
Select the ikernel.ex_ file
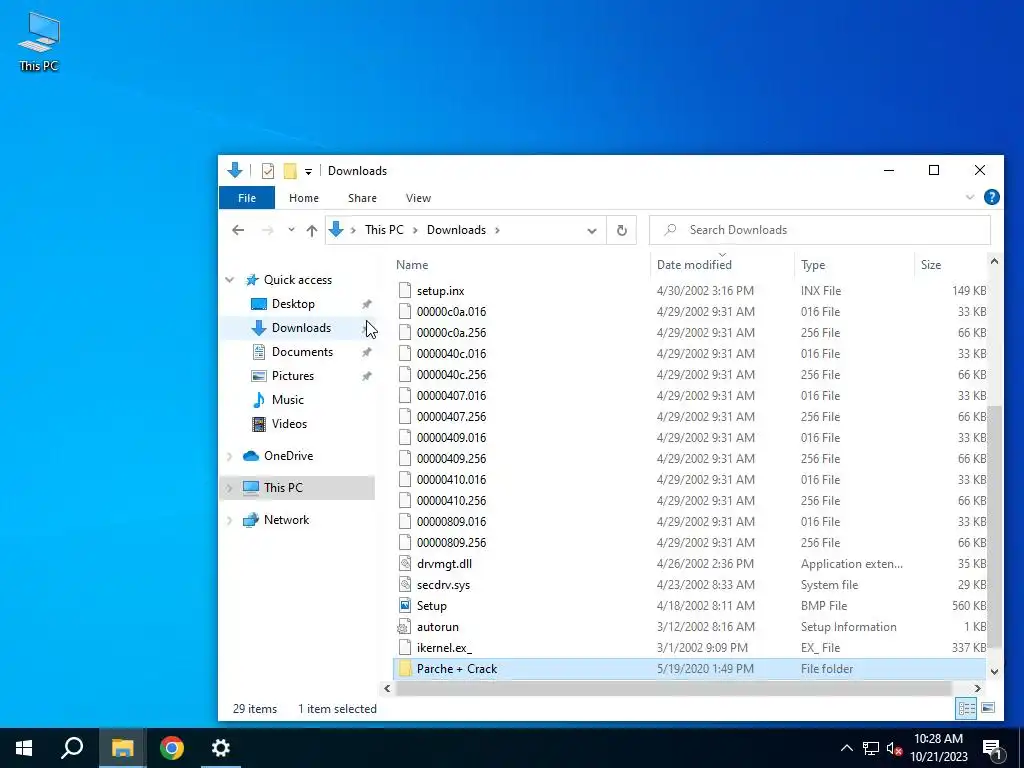click(691, 648)
